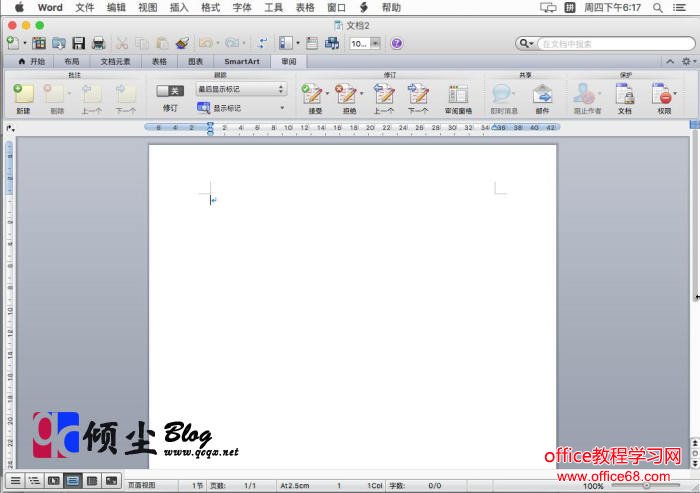Open the 权限 permissions dropdown arrow

(675, 93)
